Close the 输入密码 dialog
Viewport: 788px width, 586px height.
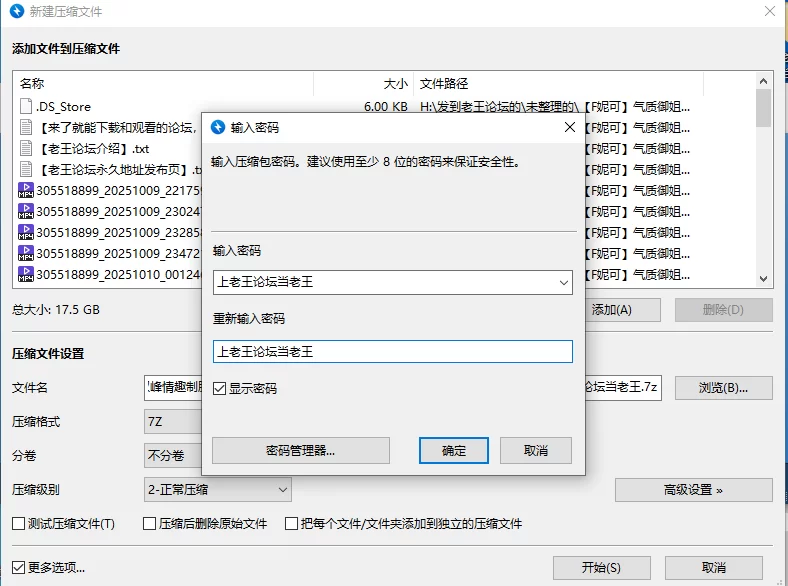click(x=569, y=127)
